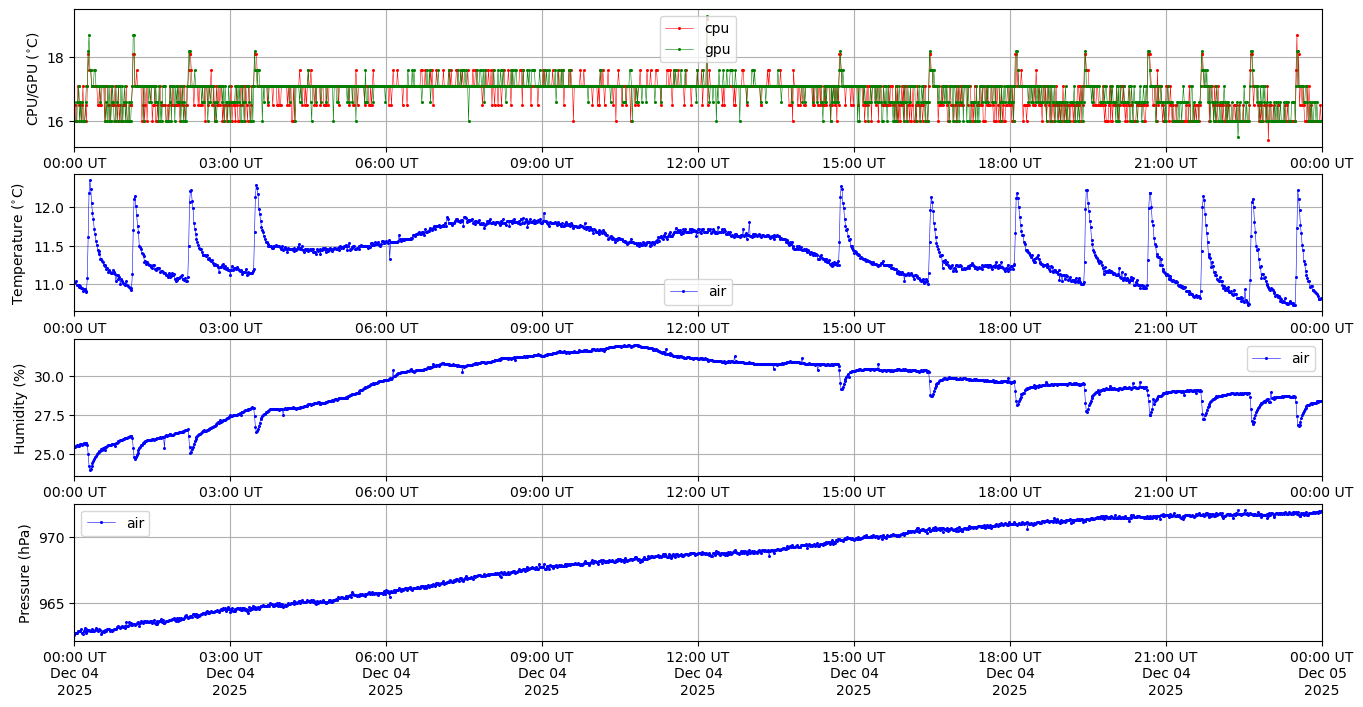Click 06:00 UT label under CPU/GPU plot
The height and width of the screenshot is (707, 1363).
386,163
